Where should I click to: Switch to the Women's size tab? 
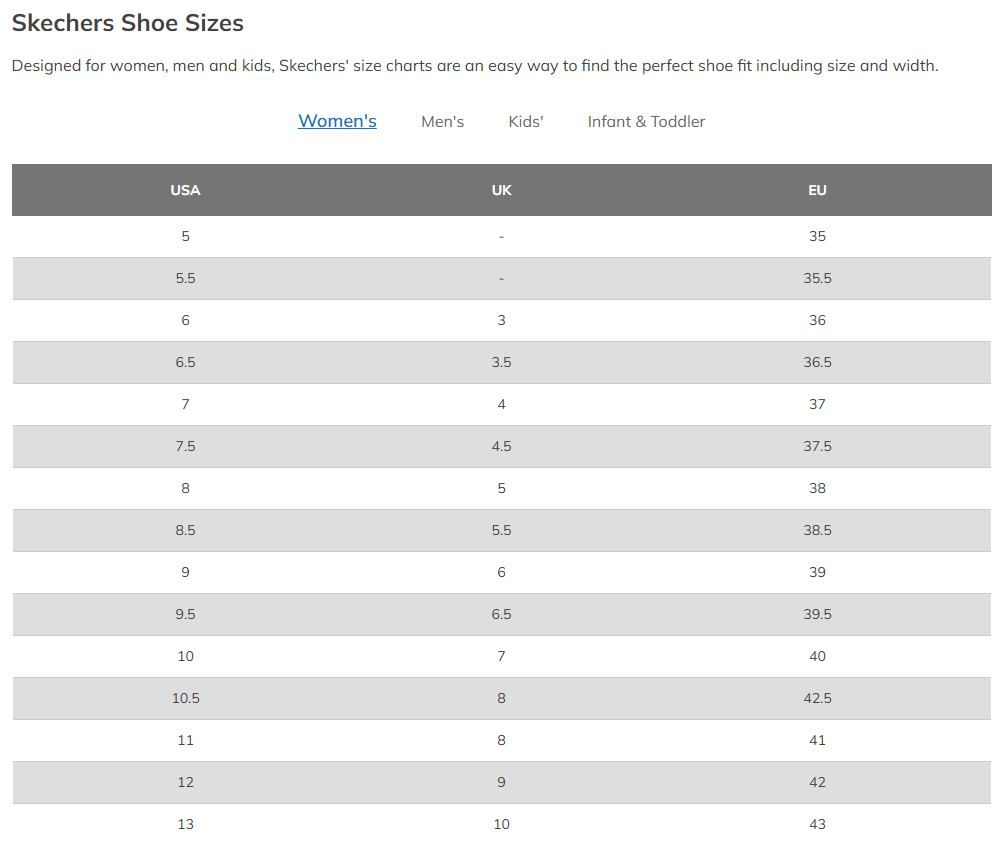point(337,121)
